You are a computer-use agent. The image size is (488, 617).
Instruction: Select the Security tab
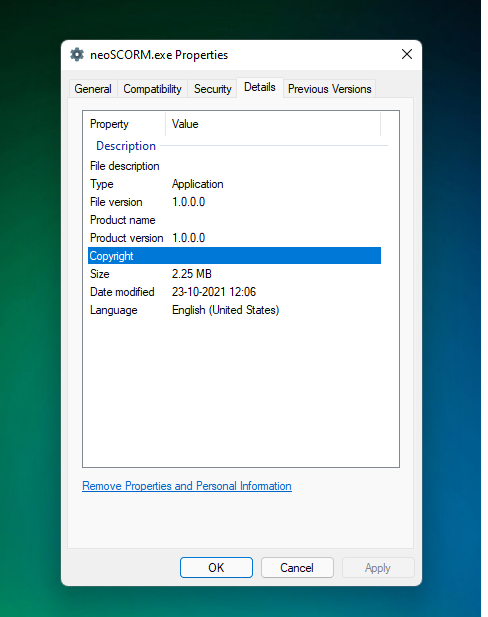pyautogui.click(x=213, y=89)
